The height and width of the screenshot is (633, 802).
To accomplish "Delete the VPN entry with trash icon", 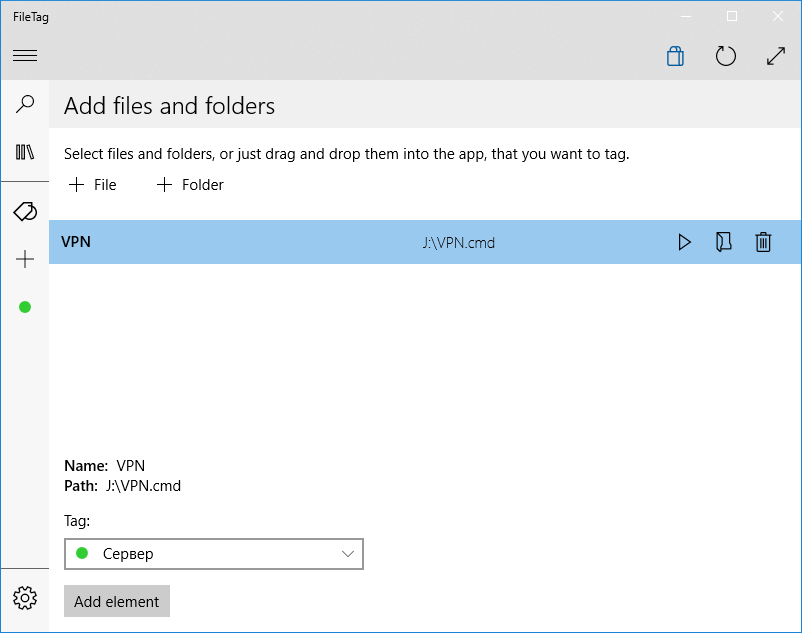I will pos(763,242).
